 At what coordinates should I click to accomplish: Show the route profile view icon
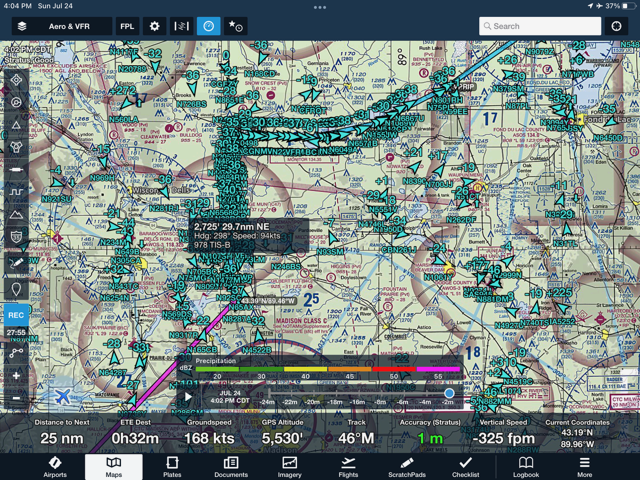(x=182, y=26)
